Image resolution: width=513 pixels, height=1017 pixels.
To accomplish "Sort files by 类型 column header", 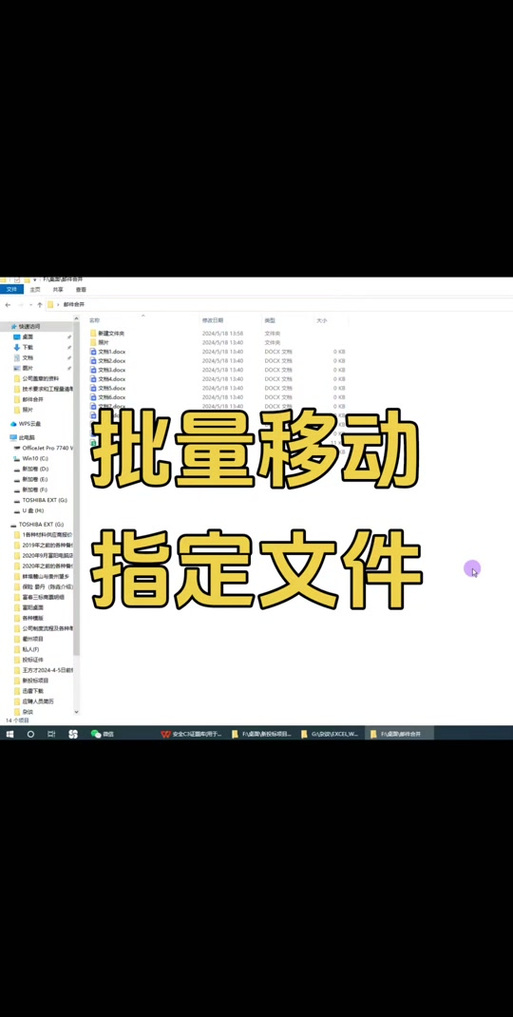I will (269, 320).
